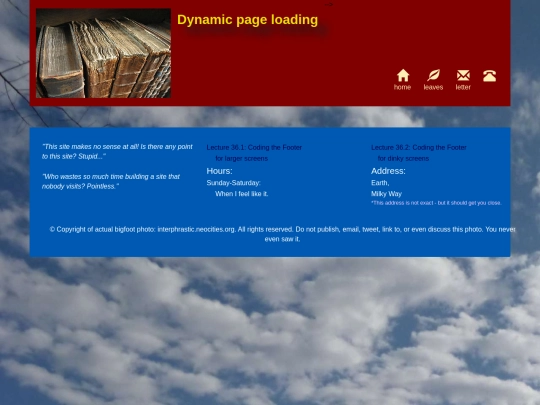Viewport: 540px width, 405px height.
Task: Click the 'Sunday-Saturday:' text
Action: [x=233, y=183]
